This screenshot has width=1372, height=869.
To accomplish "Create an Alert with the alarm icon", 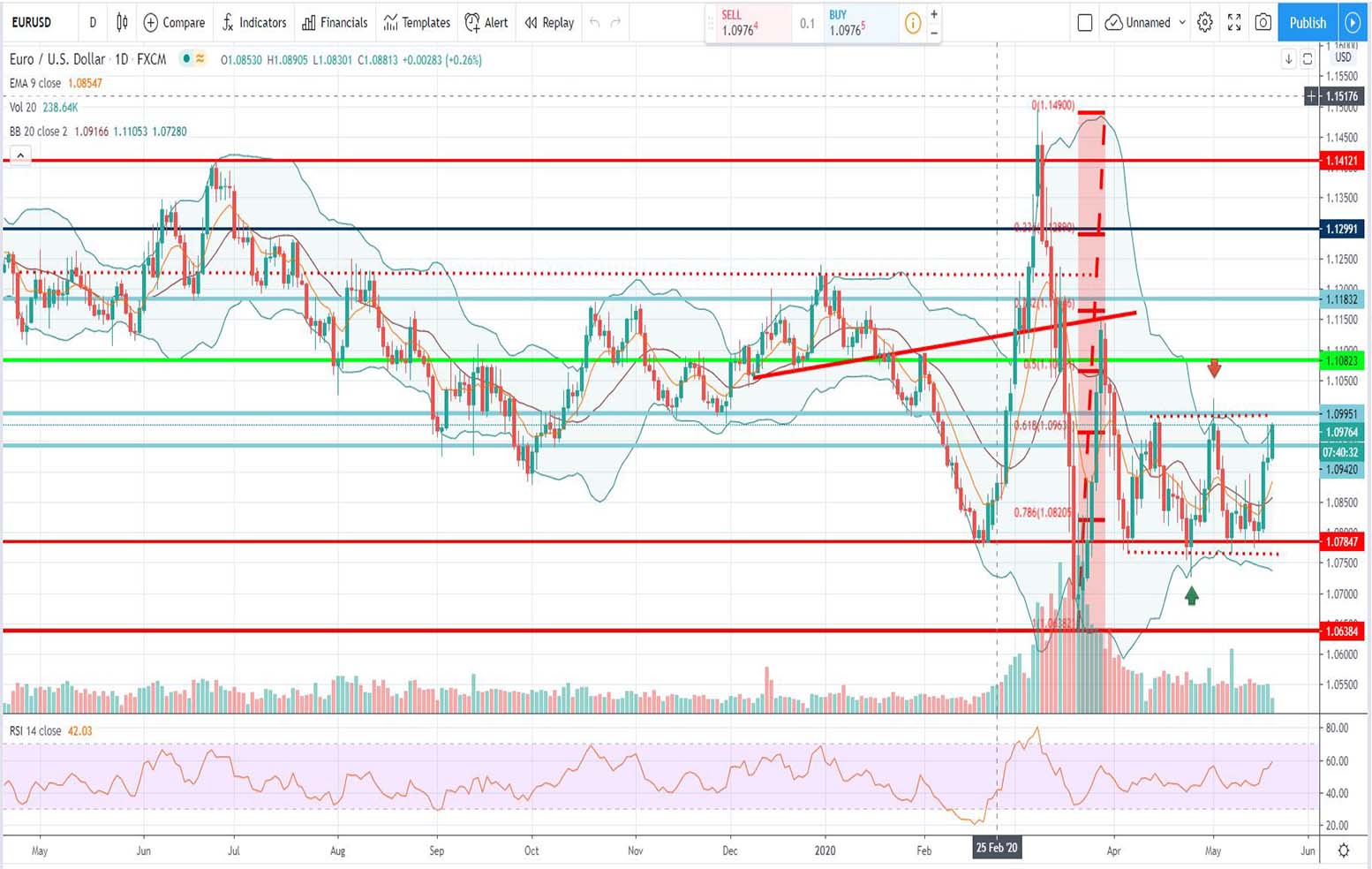I will 486,22.
